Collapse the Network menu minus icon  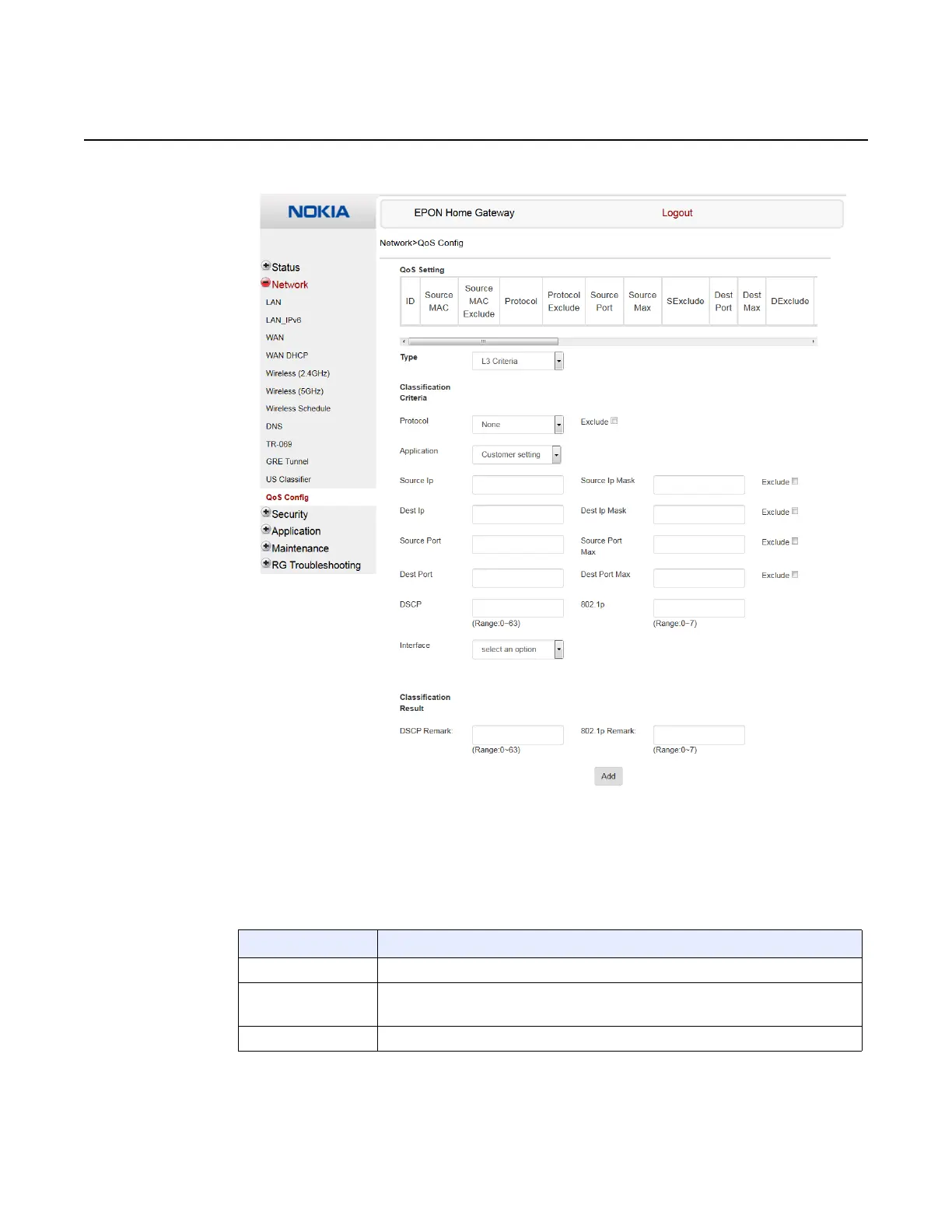click(x=266, y=283)
